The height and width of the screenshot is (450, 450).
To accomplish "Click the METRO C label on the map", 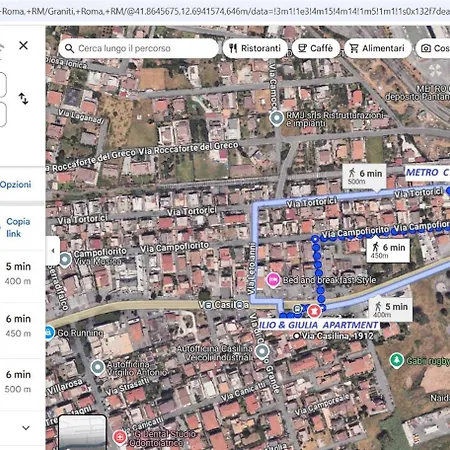I will tap(427, 172).
